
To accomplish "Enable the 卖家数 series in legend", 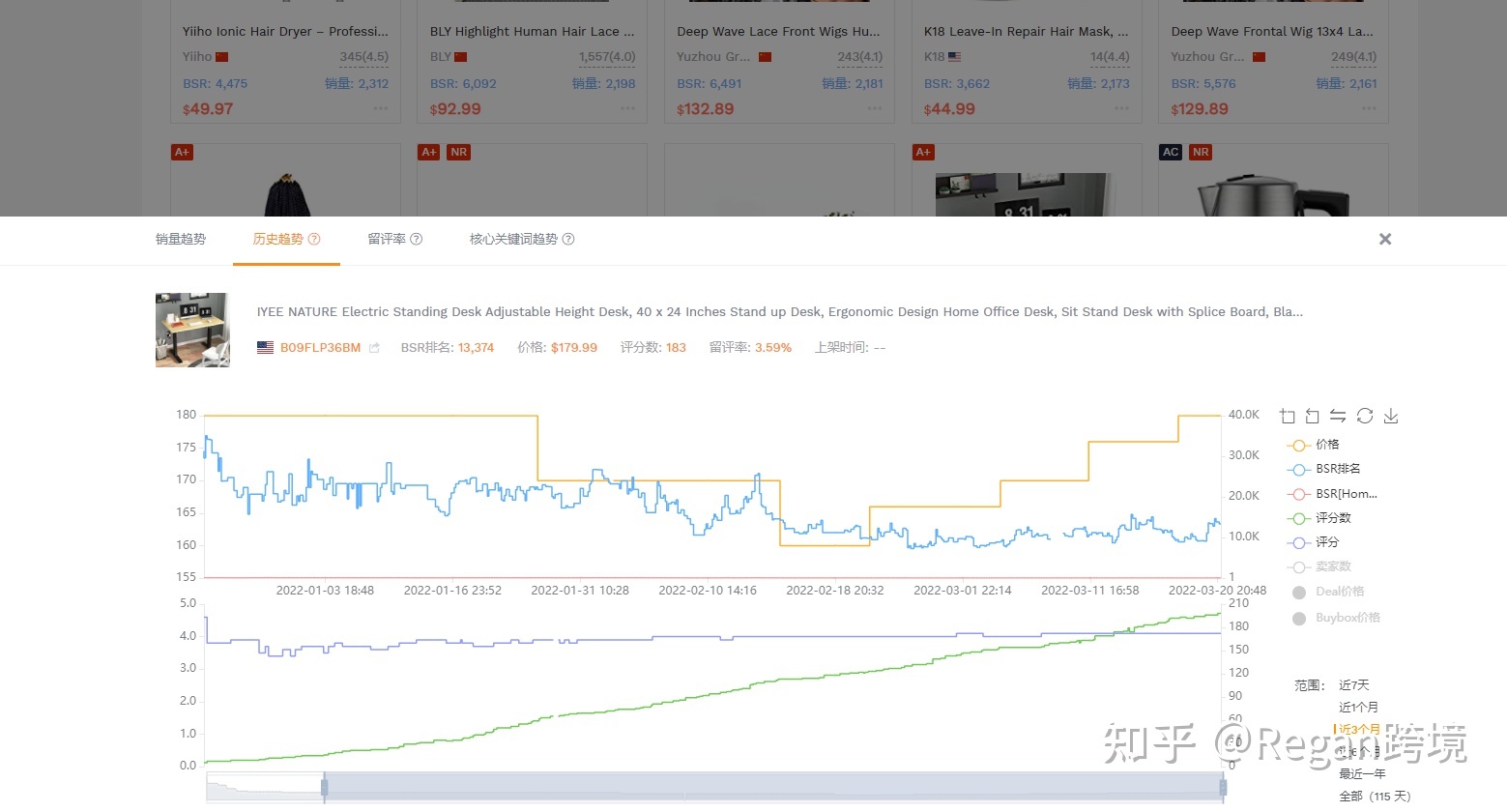I will (x=1319, y=566).
